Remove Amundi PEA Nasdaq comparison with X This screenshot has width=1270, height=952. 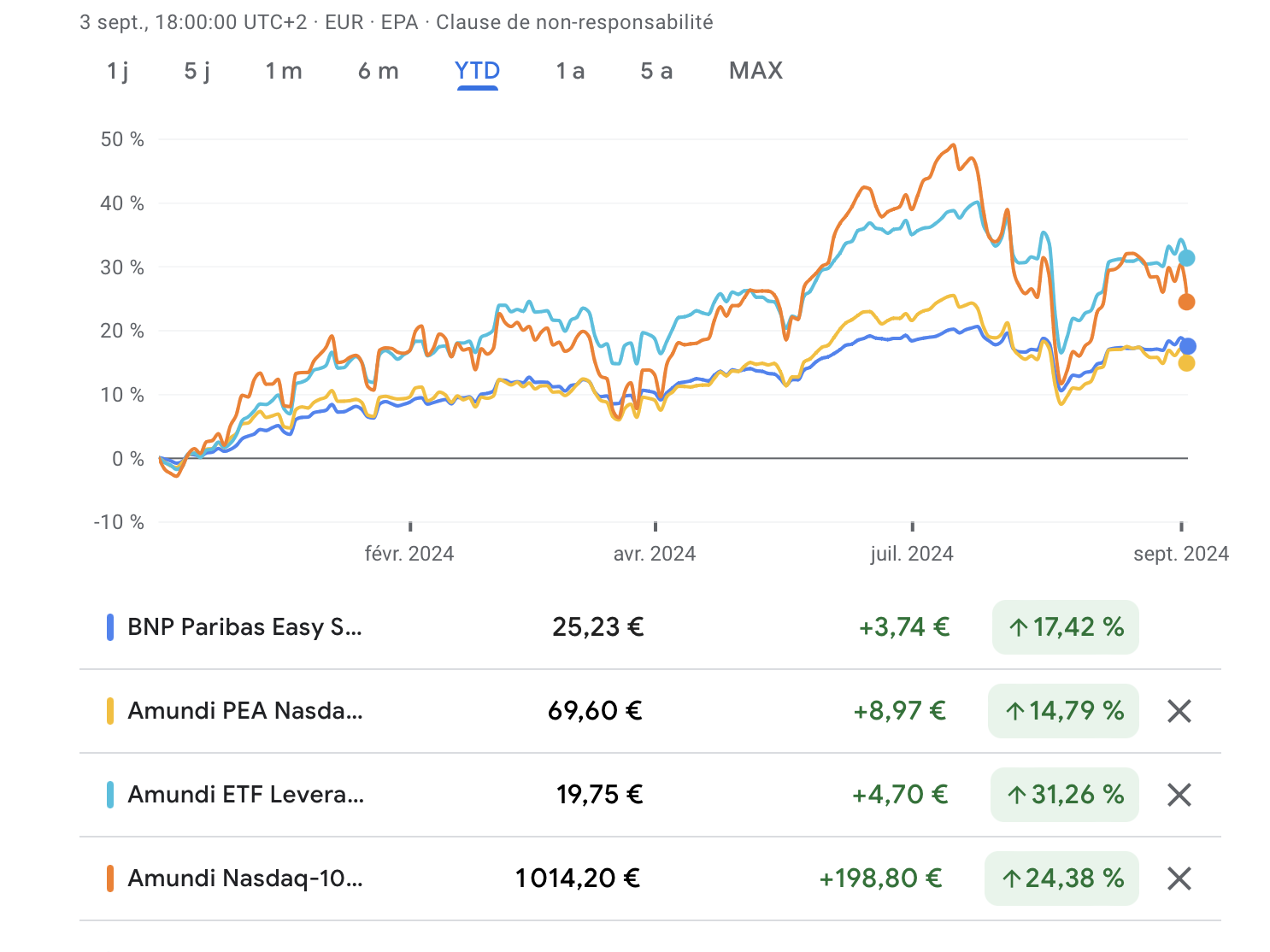coord(1179,711)
